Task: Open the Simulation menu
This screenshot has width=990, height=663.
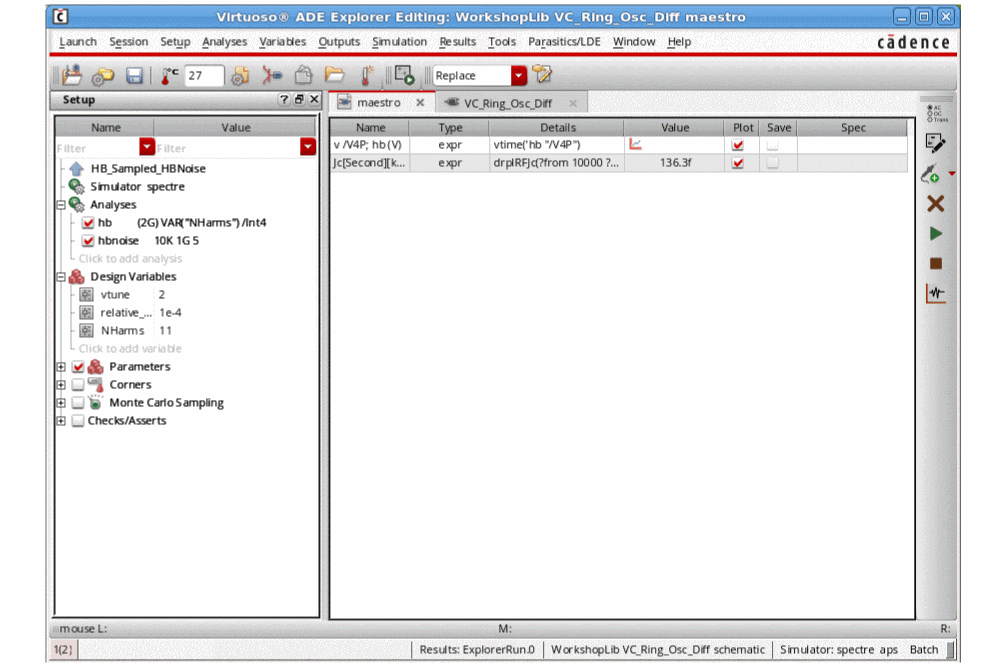Action: [399, 42]
